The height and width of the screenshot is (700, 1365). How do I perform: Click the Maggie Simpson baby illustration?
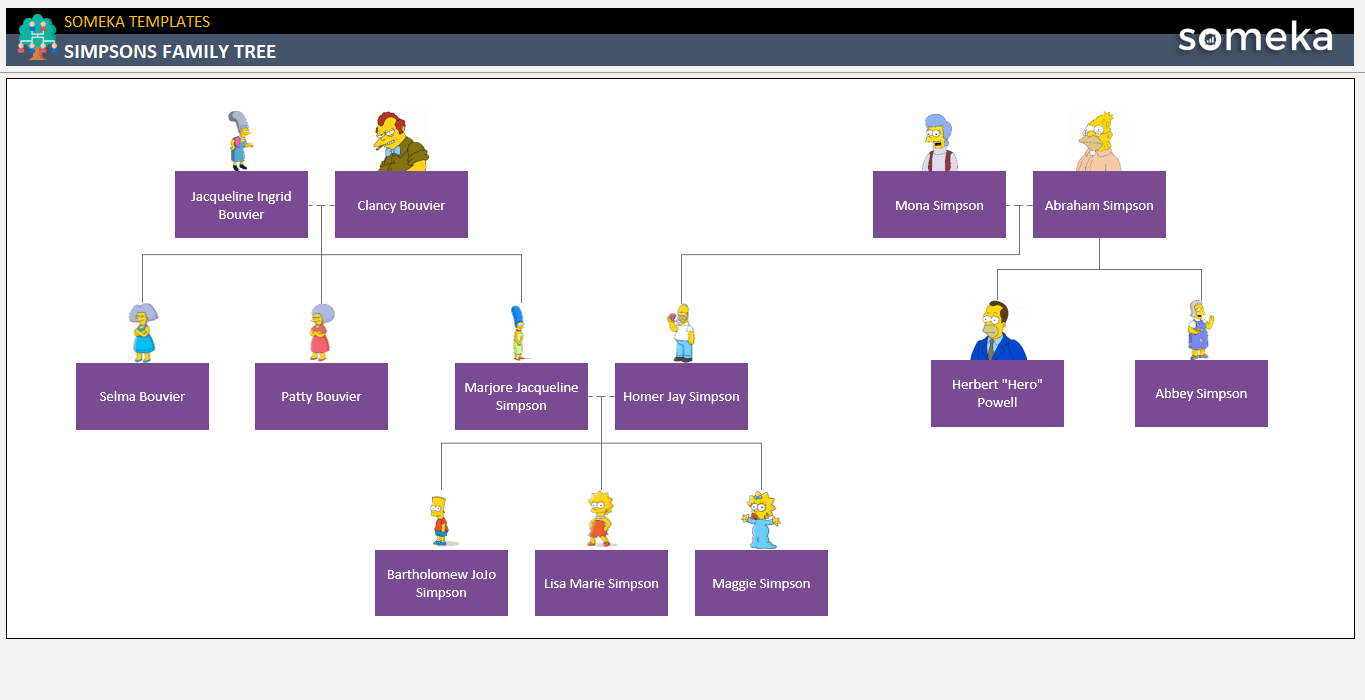tap(761, 517)
